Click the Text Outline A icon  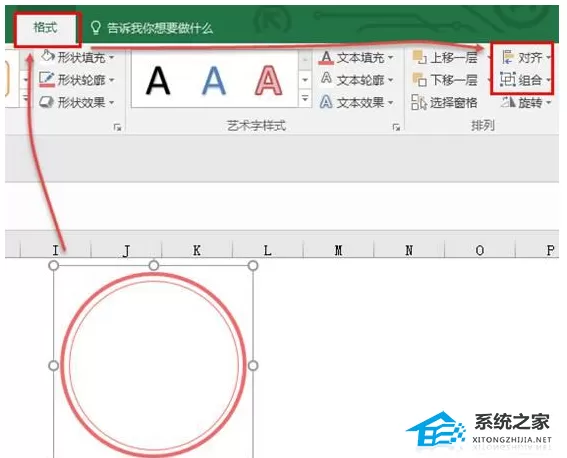click(x=326, y=78)
